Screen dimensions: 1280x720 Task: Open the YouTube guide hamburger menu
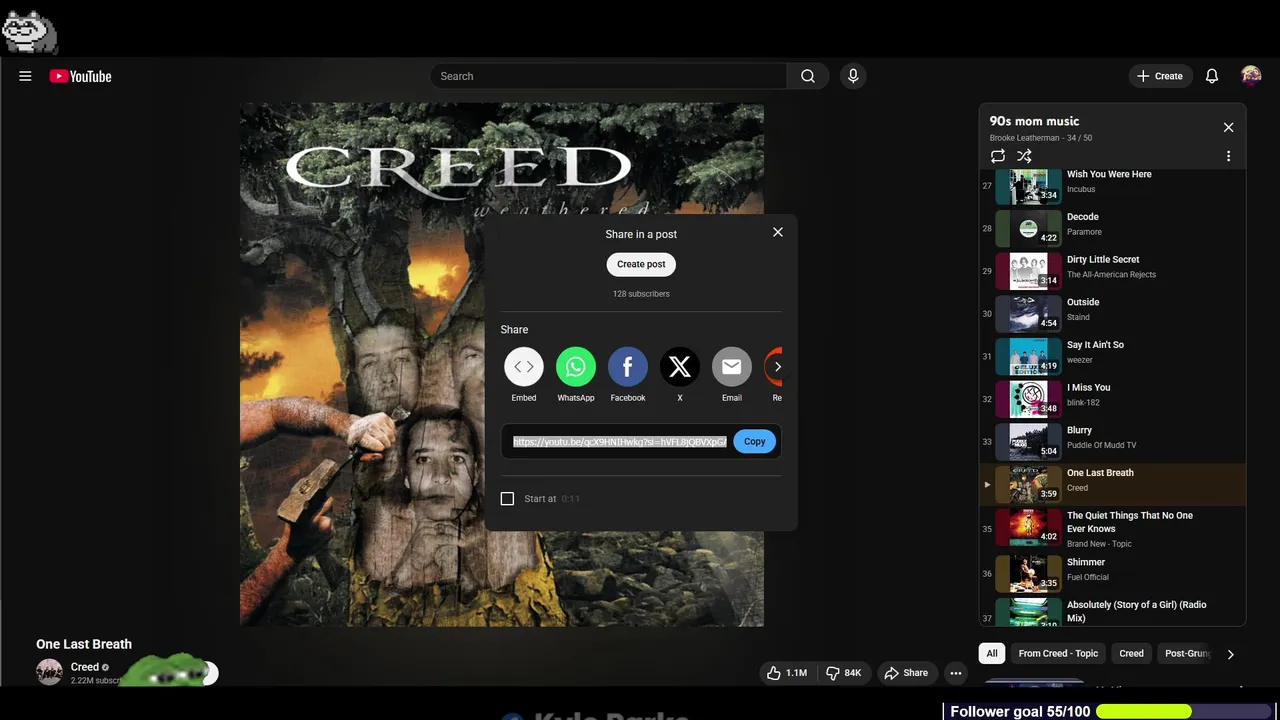25,76
